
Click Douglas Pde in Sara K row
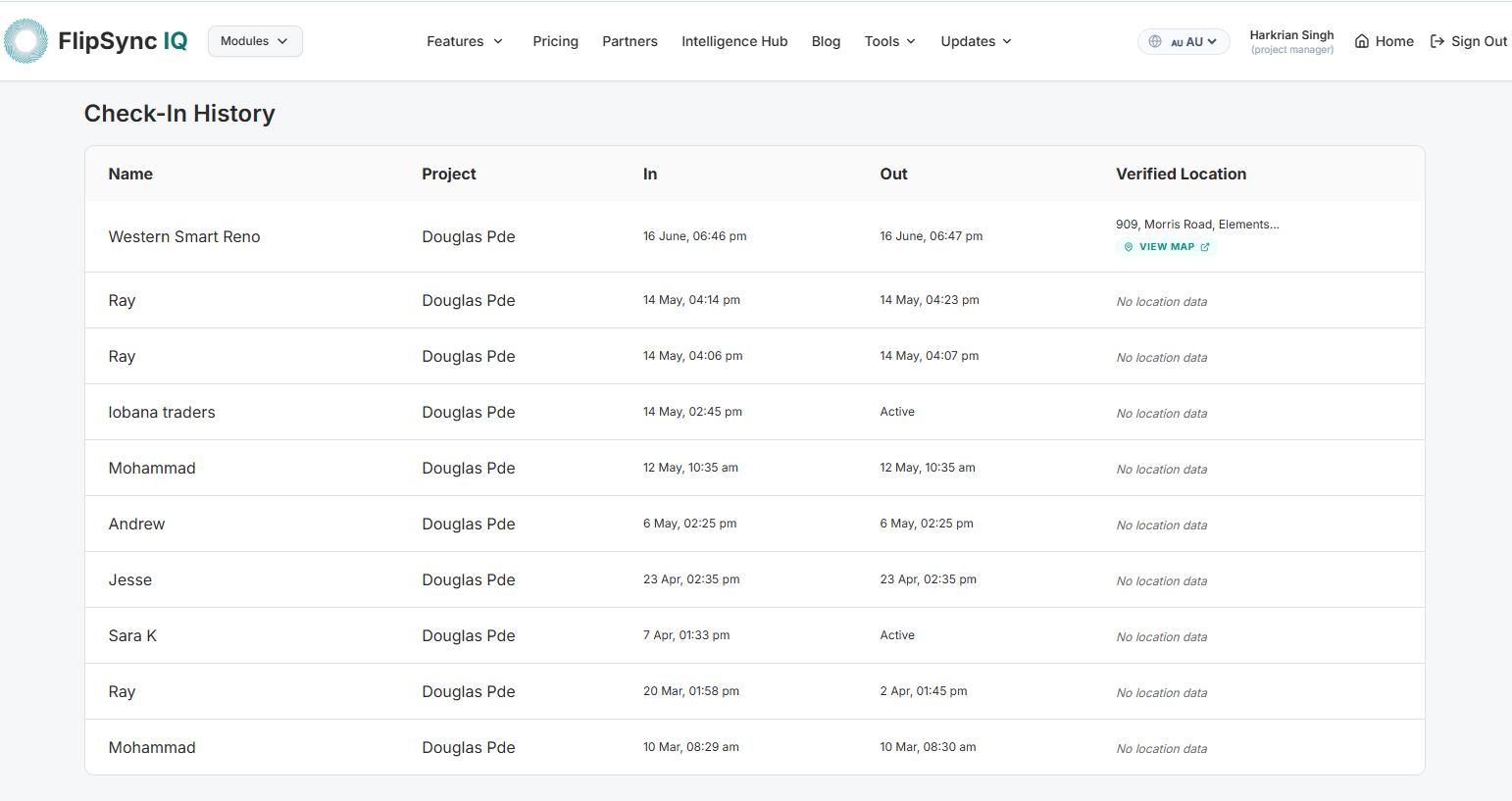tap(469, 635)
